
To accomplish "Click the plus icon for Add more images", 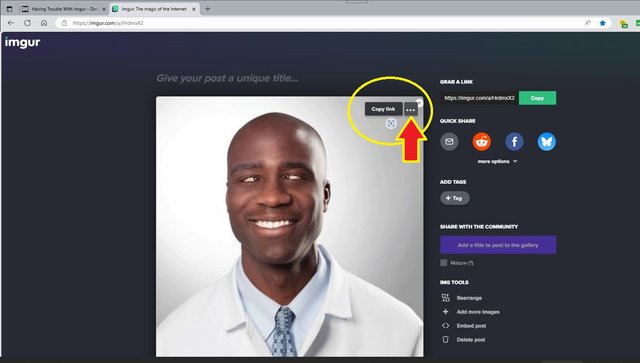I will (445, 312).
